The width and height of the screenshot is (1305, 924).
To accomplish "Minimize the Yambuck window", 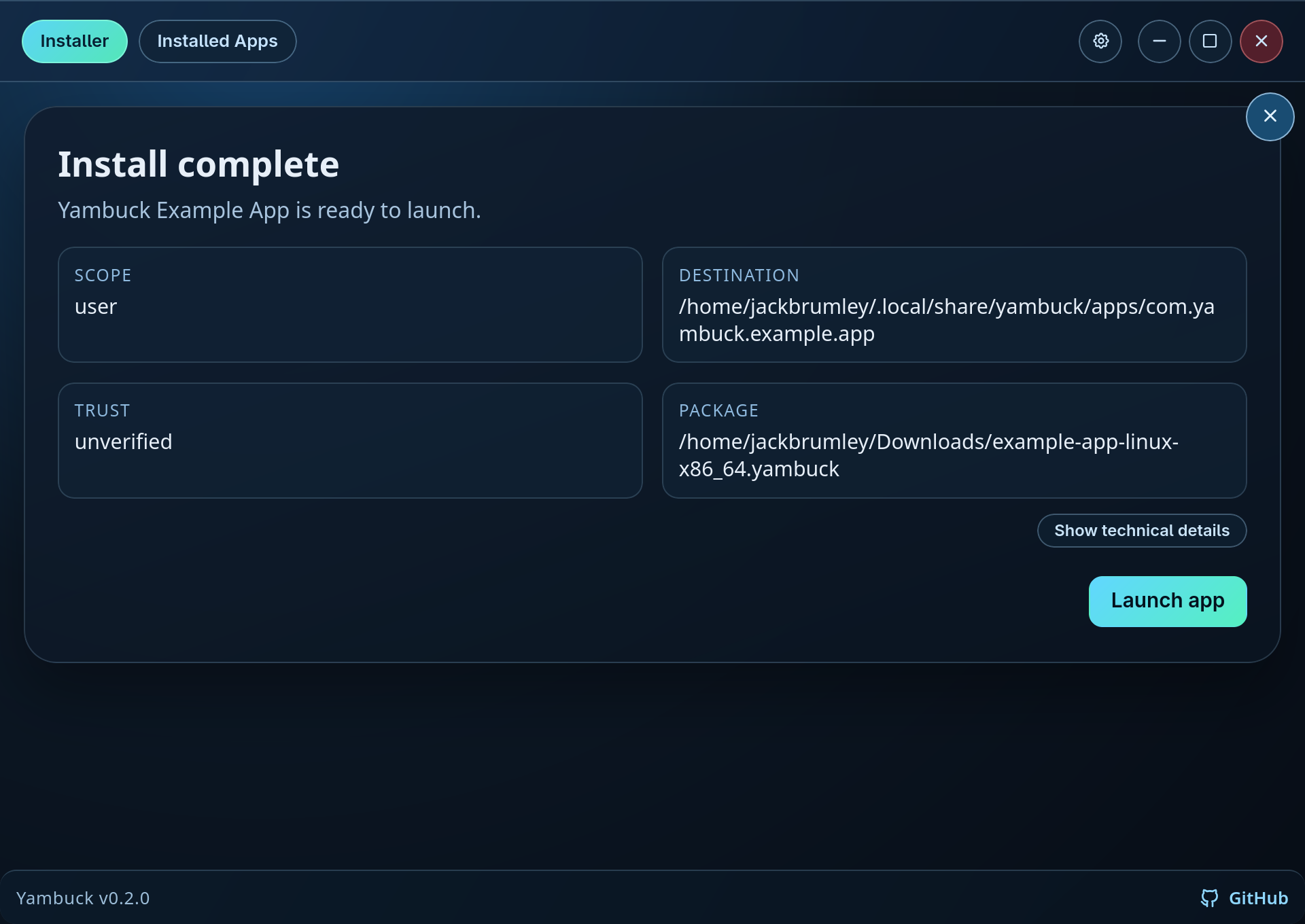I will (1159, 41).
